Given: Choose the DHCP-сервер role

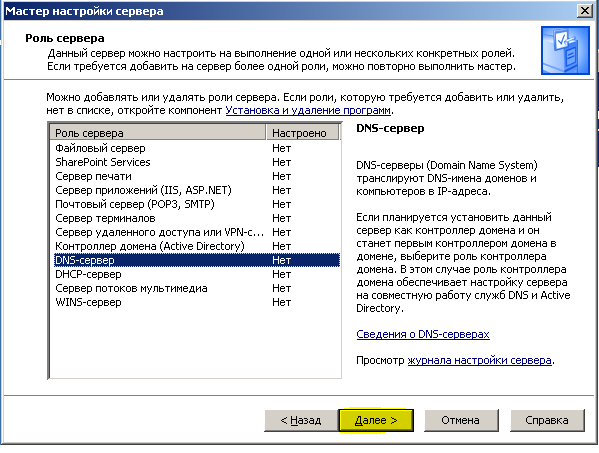Looking at the screenshot, I should (x=195, y=274).
